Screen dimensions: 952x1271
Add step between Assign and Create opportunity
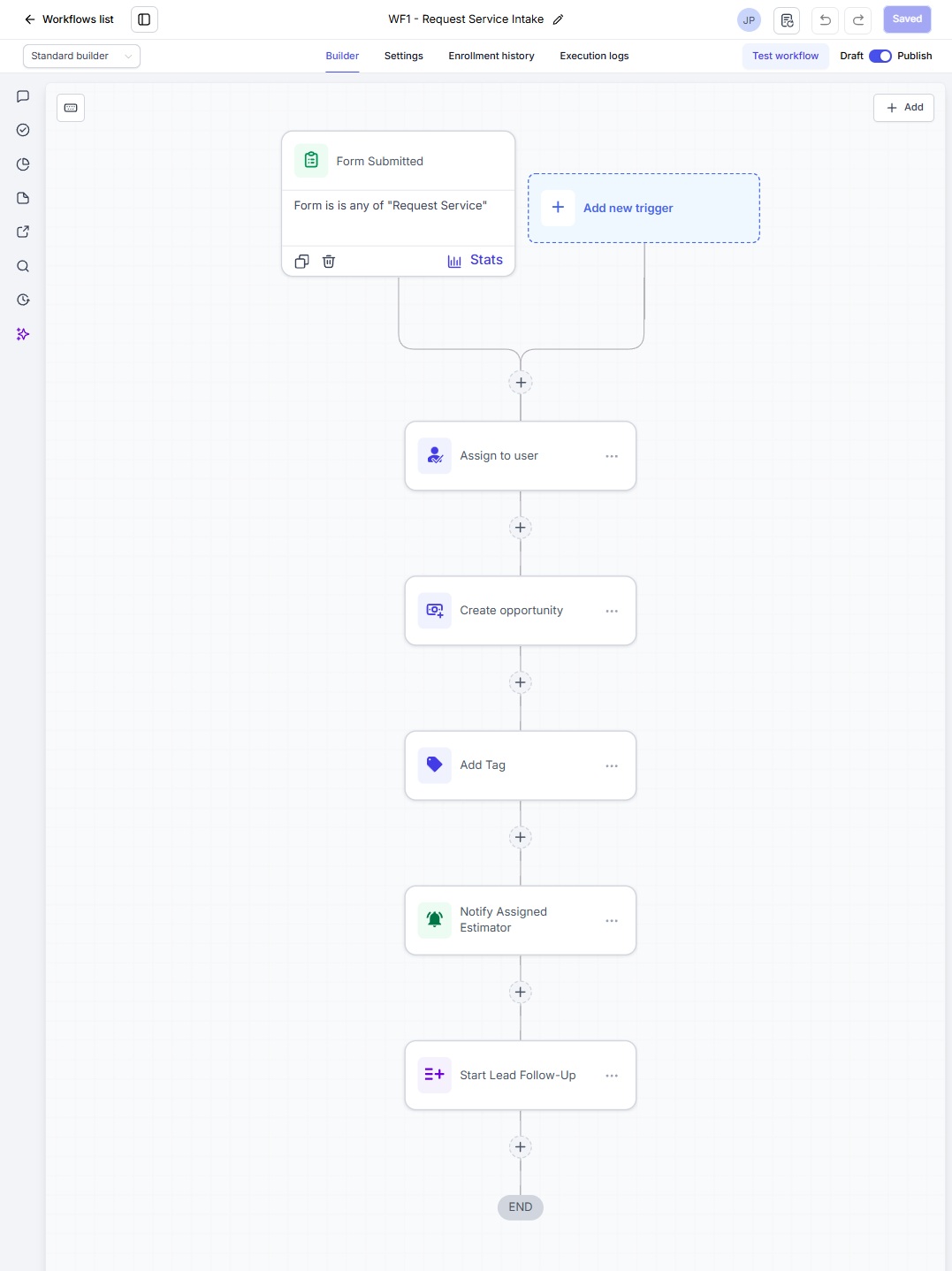click(x=521, y=528)
